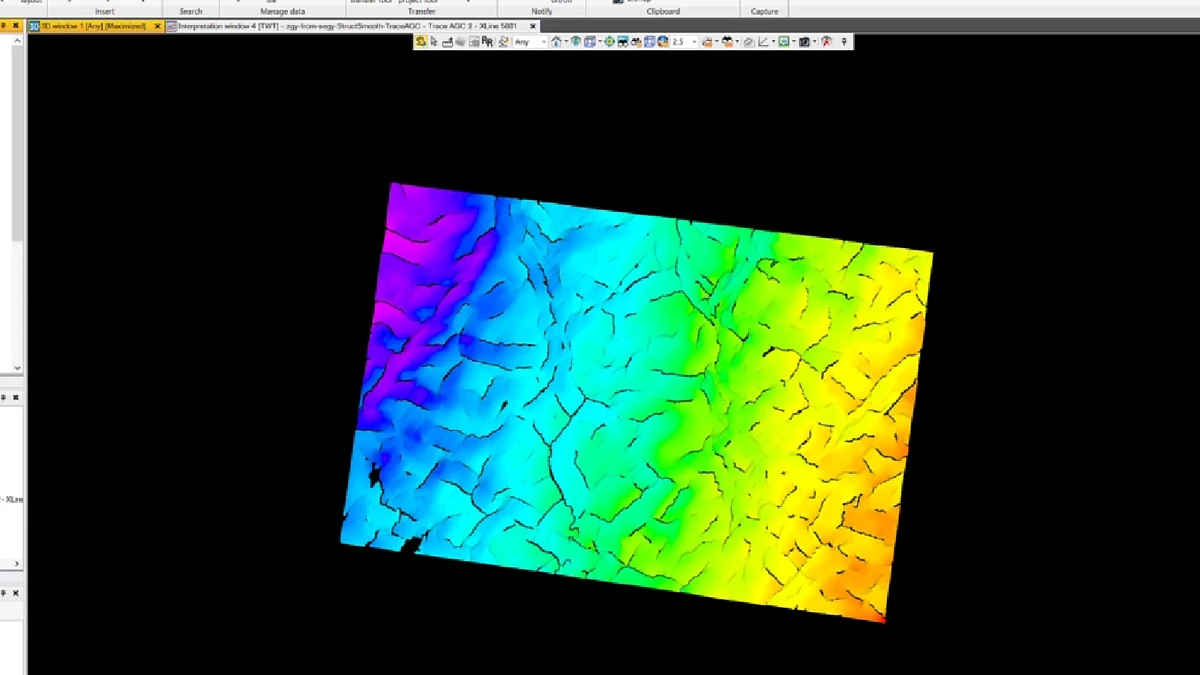Click the red crossed-out icon in the toolbar

point(826,42)
